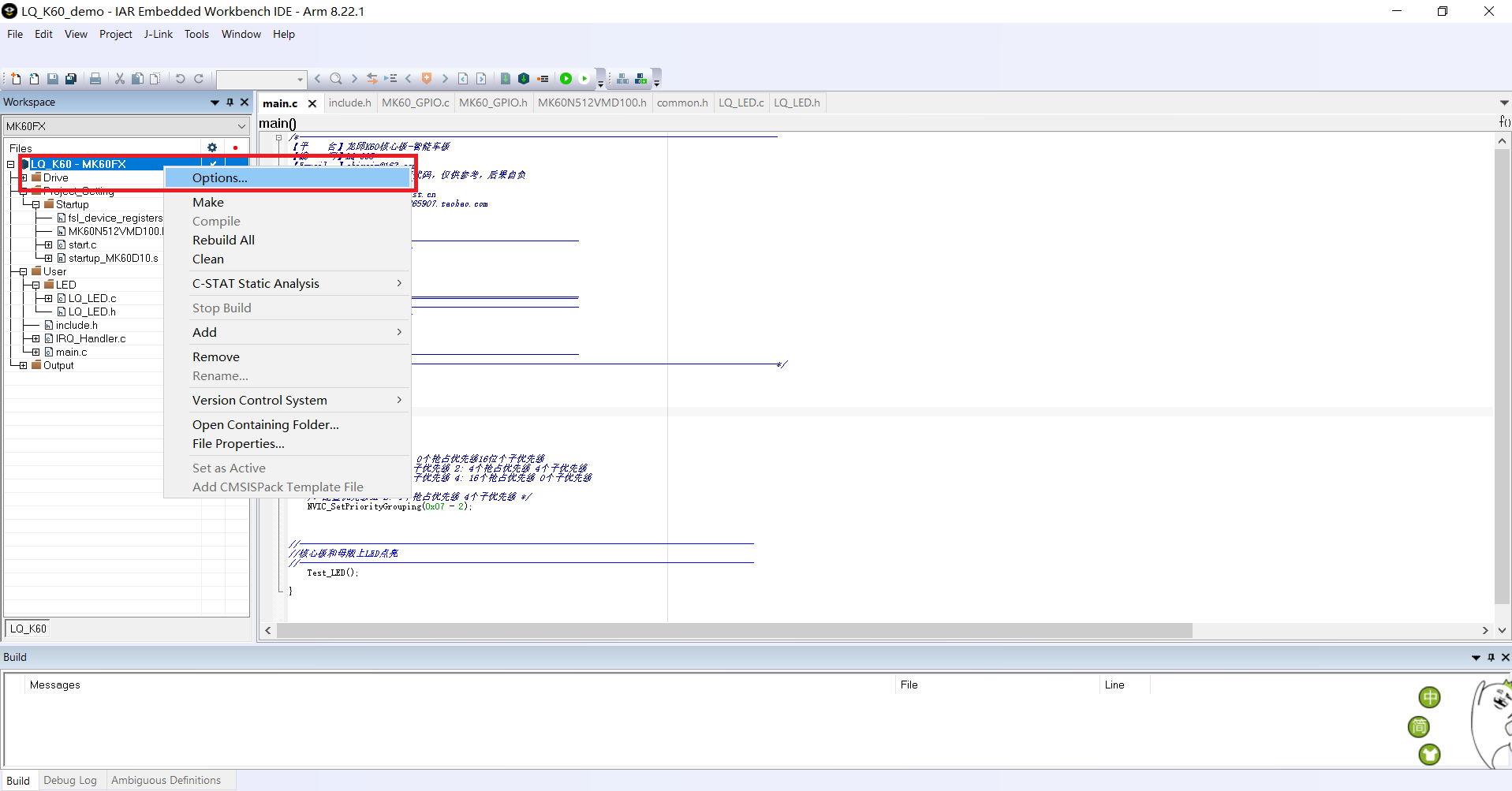This screenshot has height=791, width=1512.
Task: Choose Rebuild All in the context menu
Action: [x=288, y=240]
